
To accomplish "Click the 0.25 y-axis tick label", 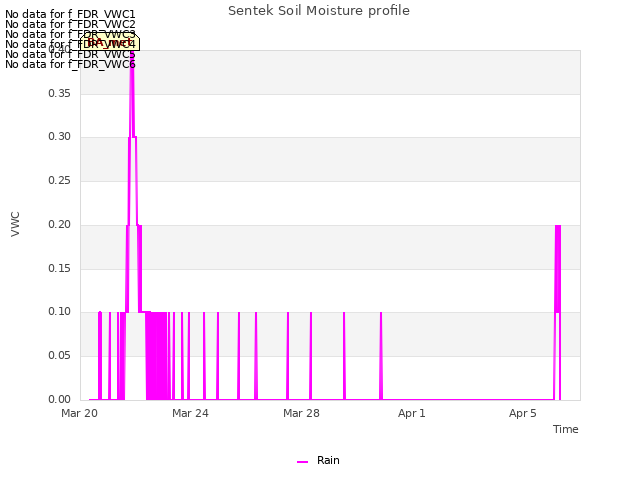I will [60, 180].
